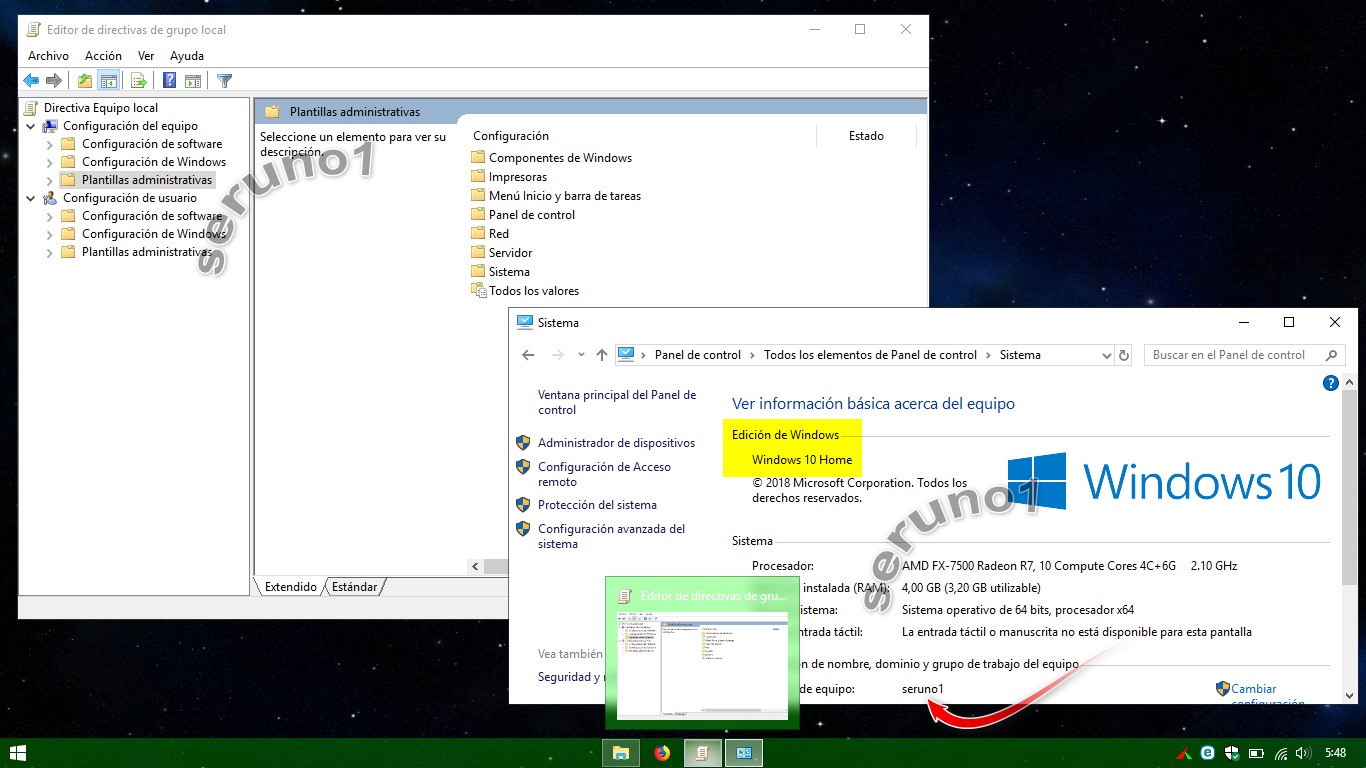Click the Export list toolbar icon
Image resolution: width=1366 pixels, height=768 pixels.
click(139, 81)
